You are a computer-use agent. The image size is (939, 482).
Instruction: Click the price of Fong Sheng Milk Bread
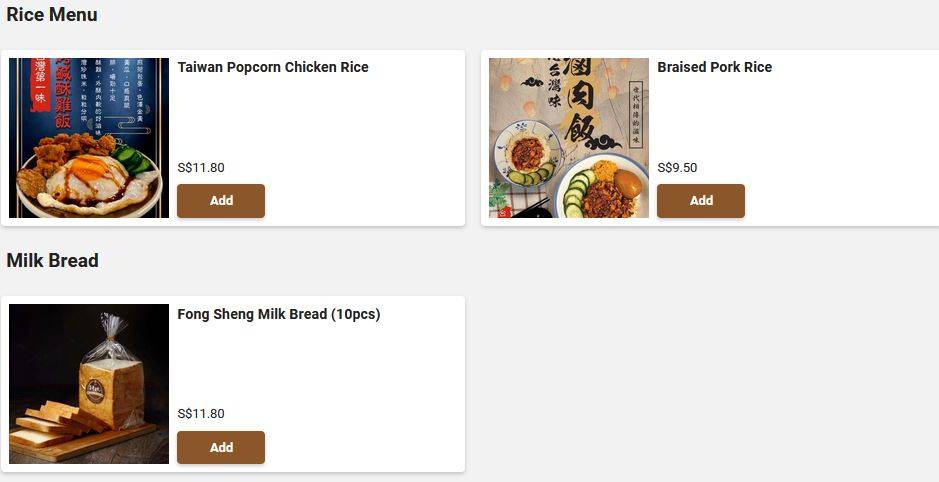point(201,414)
